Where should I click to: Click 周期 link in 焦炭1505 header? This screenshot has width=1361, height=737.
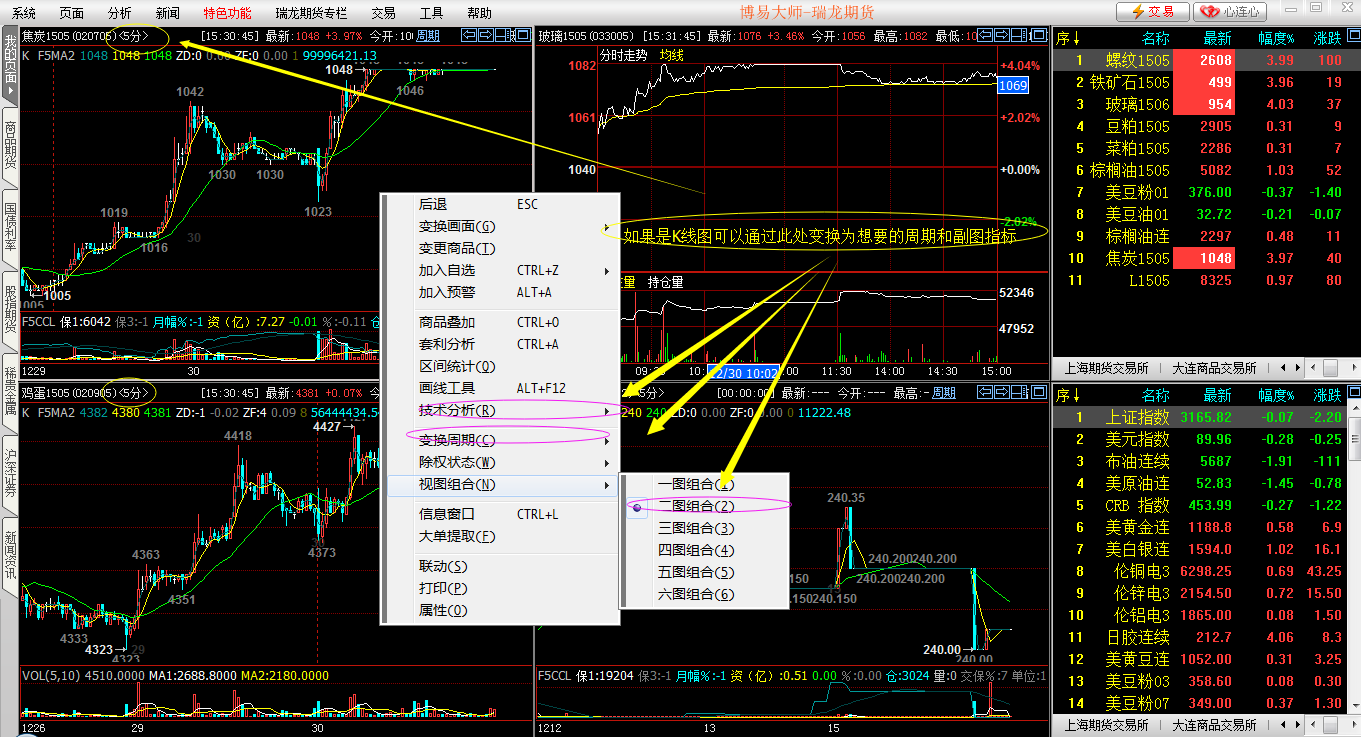pyautogui.click(x=427, y=36)
